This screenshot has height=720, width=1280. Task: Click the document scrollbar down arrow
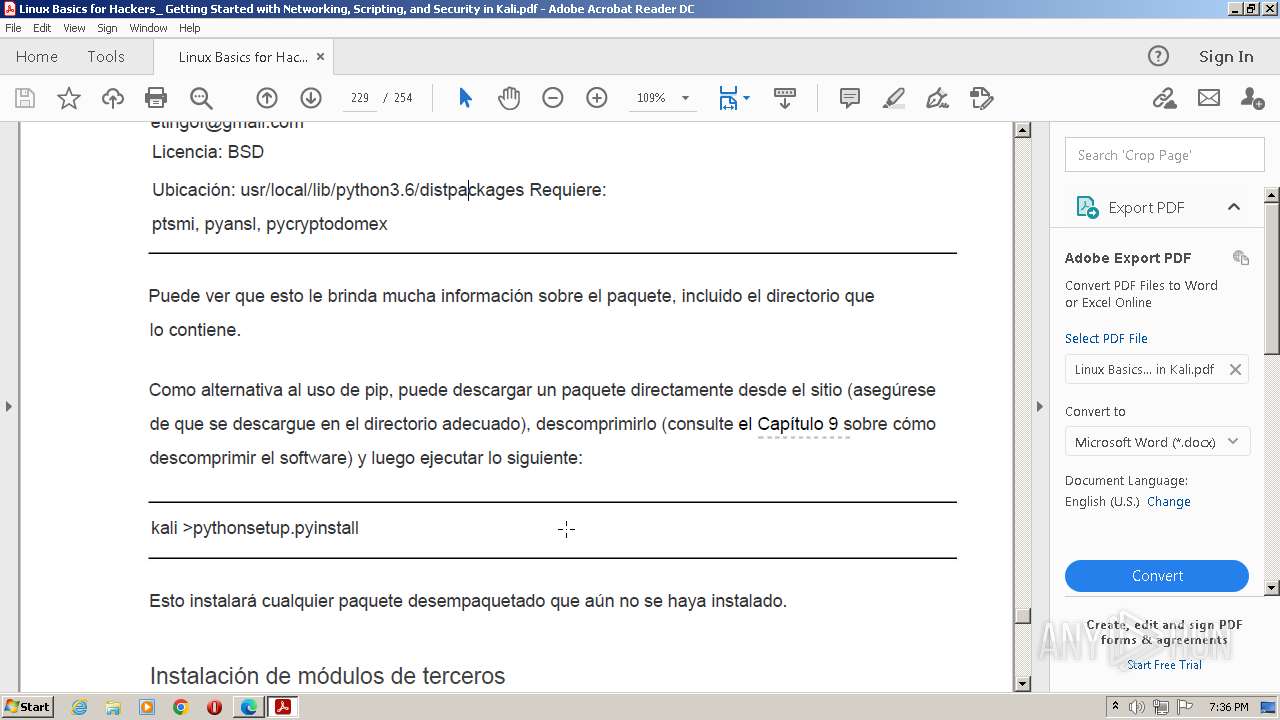coord(1022,684)
